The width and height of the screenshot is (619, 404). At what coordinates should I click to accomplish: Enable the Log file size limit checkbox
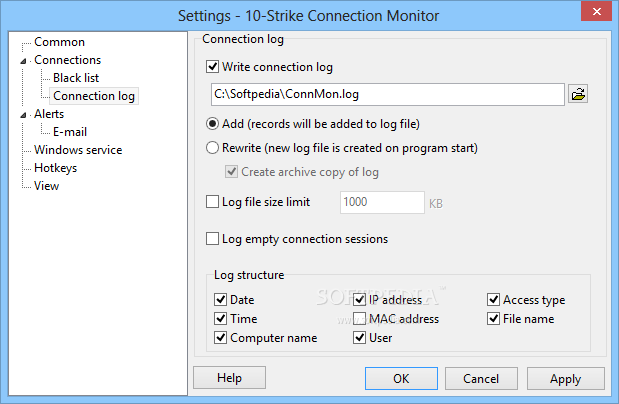[212, 202]
